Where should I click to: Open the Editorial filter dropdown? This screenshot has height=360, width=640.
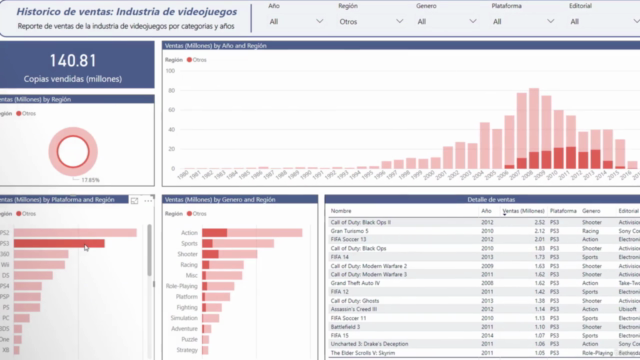(604, 21)
